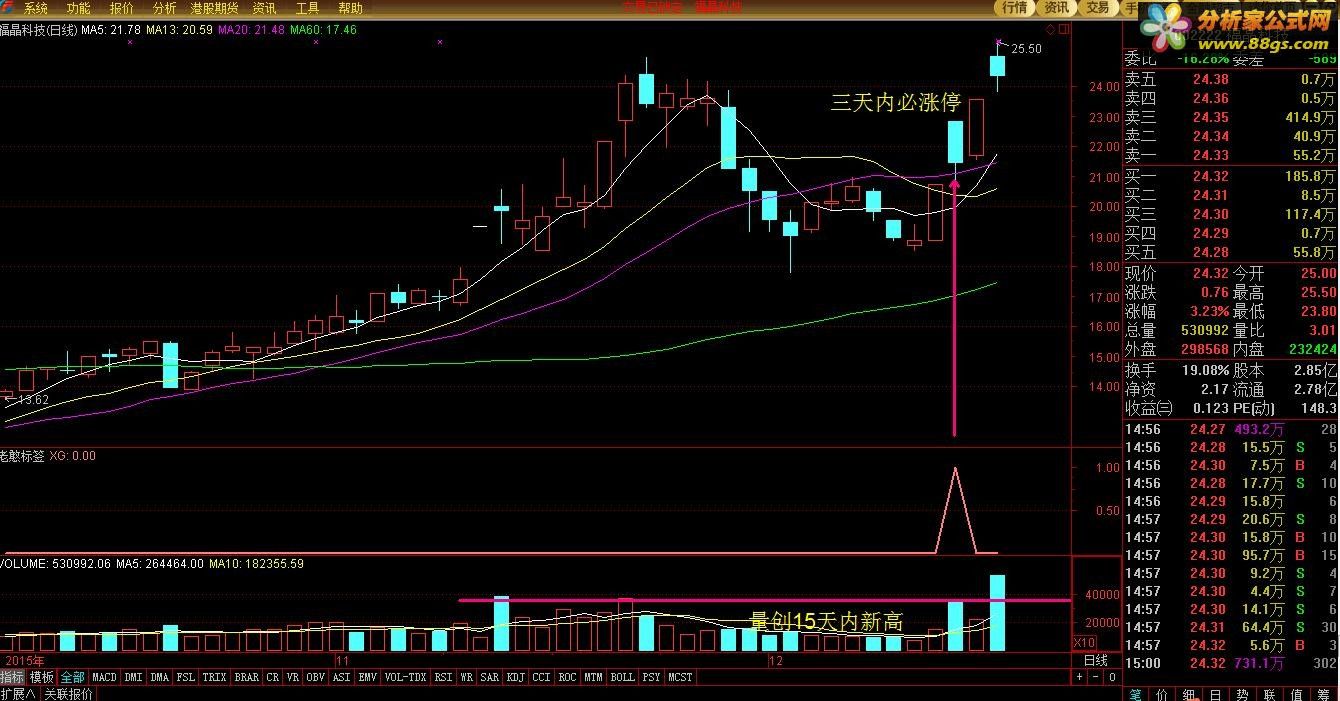1340x701 pixels.
Task: Switch to the MCST indicator
Action: click(x=681, y=677)
